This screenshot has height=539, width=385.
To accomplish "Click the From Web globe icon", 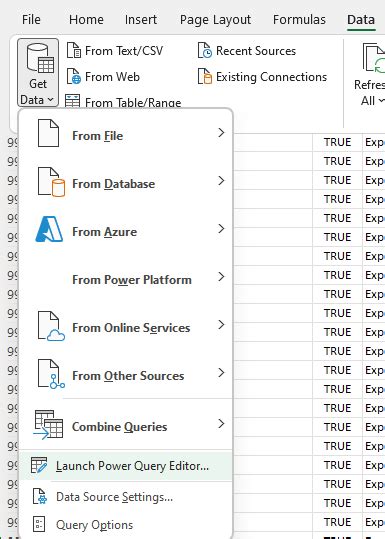I will click(x=74, y=76).
